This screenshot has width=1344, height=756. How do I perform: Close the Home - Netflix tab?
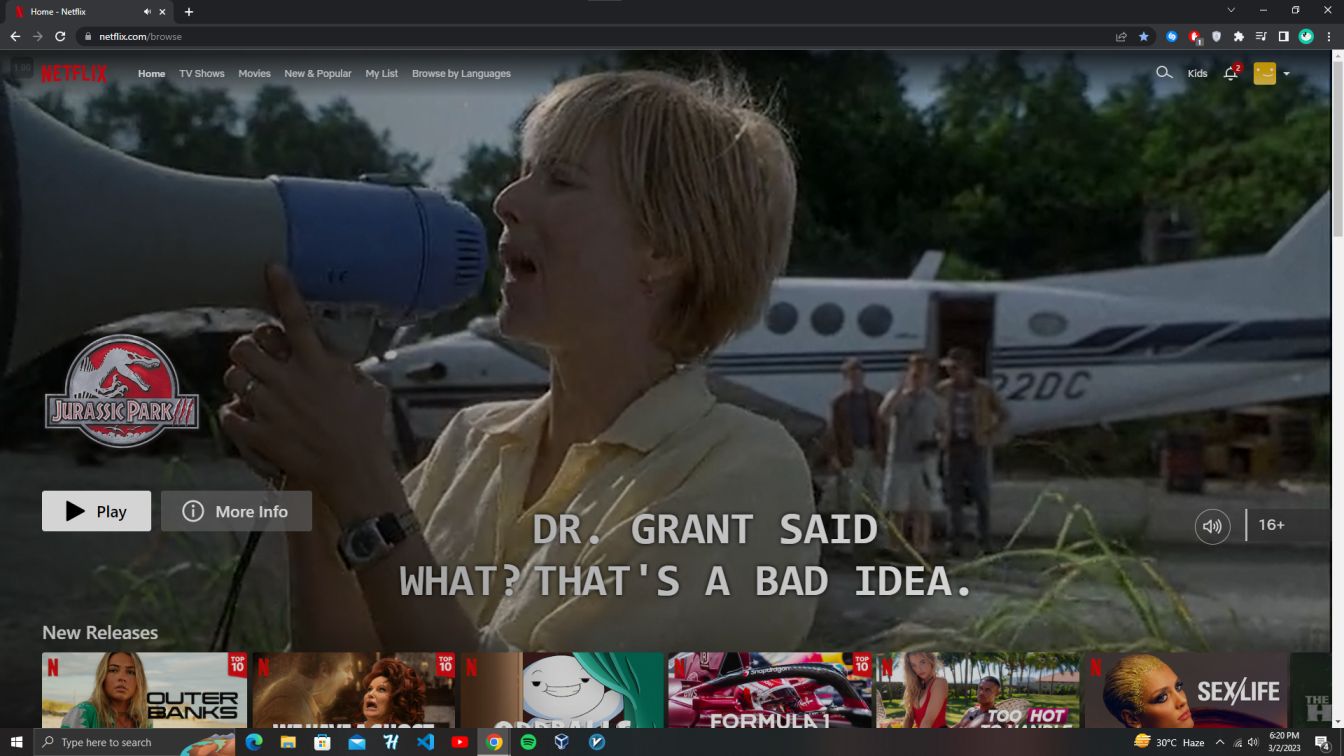[x=163, y=12]
